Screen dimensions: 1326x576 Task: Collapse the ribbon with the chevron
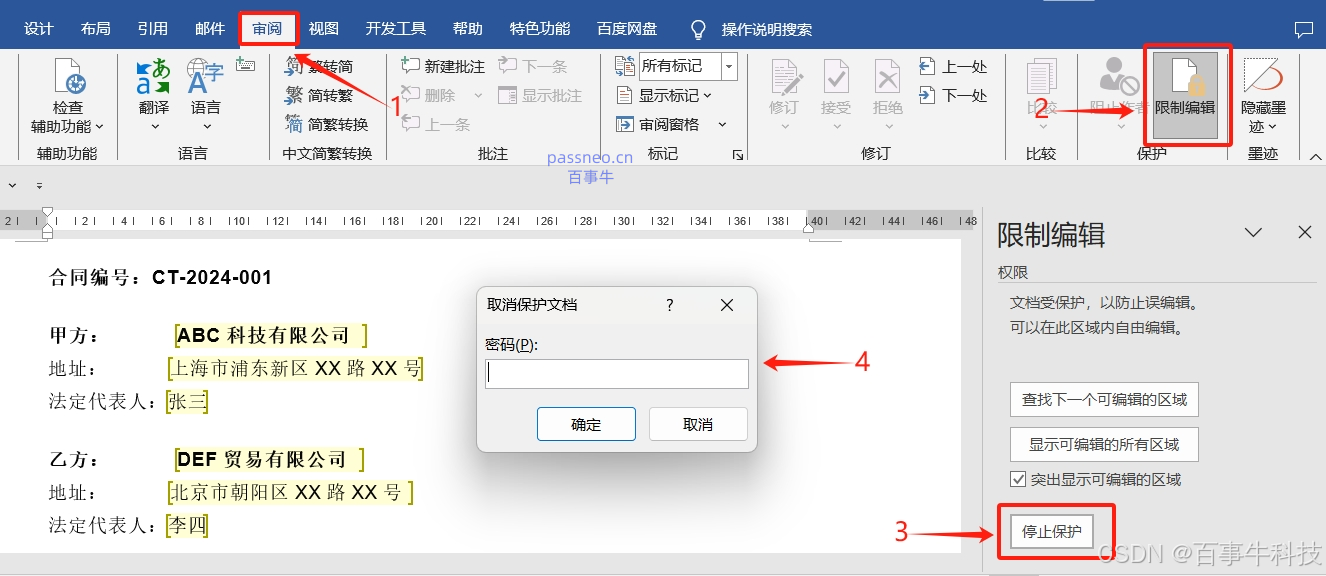point(1315,155)
